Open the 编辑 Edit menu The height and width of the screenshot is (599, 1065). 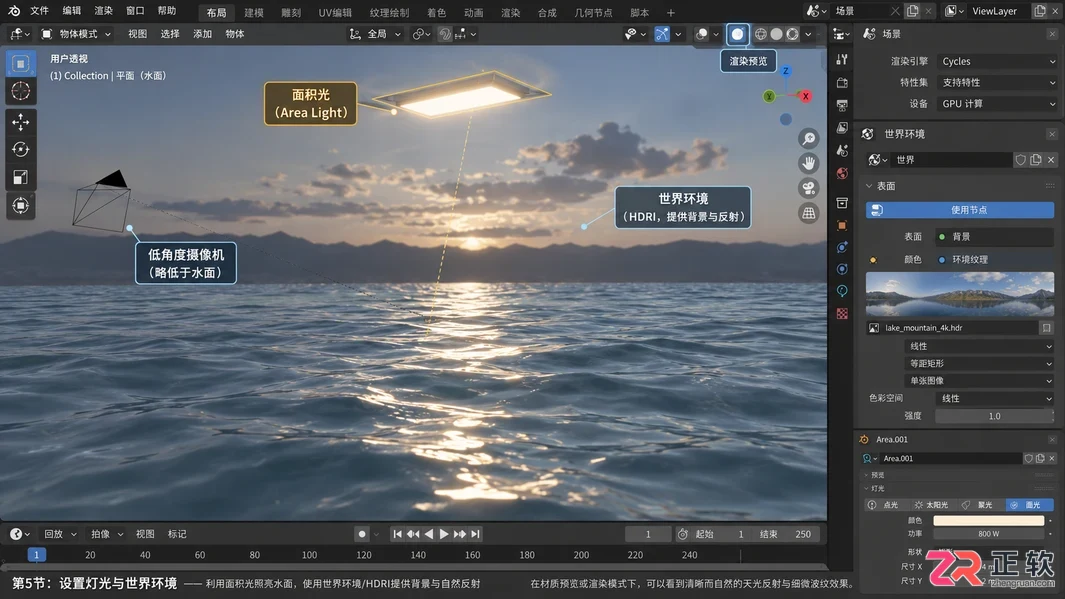pyautogui.click(x=71, y=11)
